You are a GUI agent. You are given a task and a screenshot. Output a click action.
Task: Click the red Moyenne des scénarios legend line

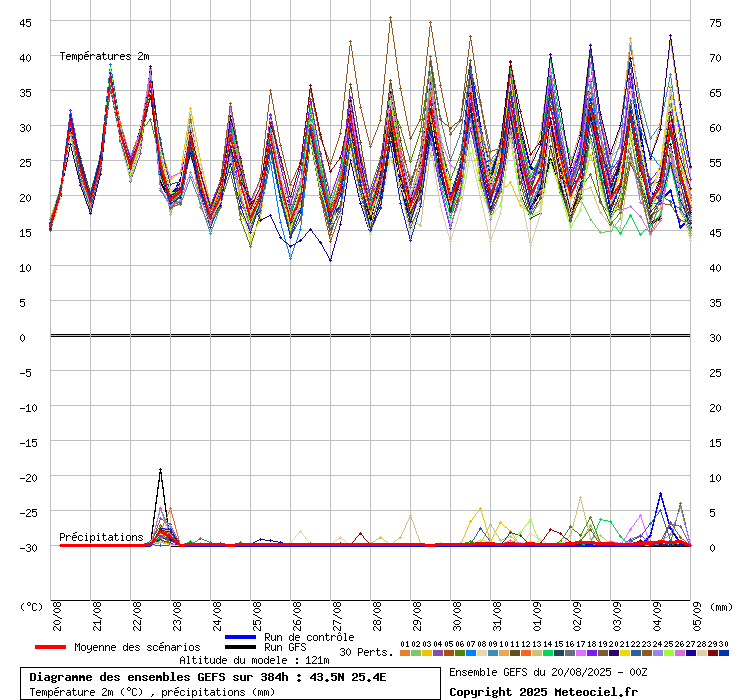tap(50, 647)
